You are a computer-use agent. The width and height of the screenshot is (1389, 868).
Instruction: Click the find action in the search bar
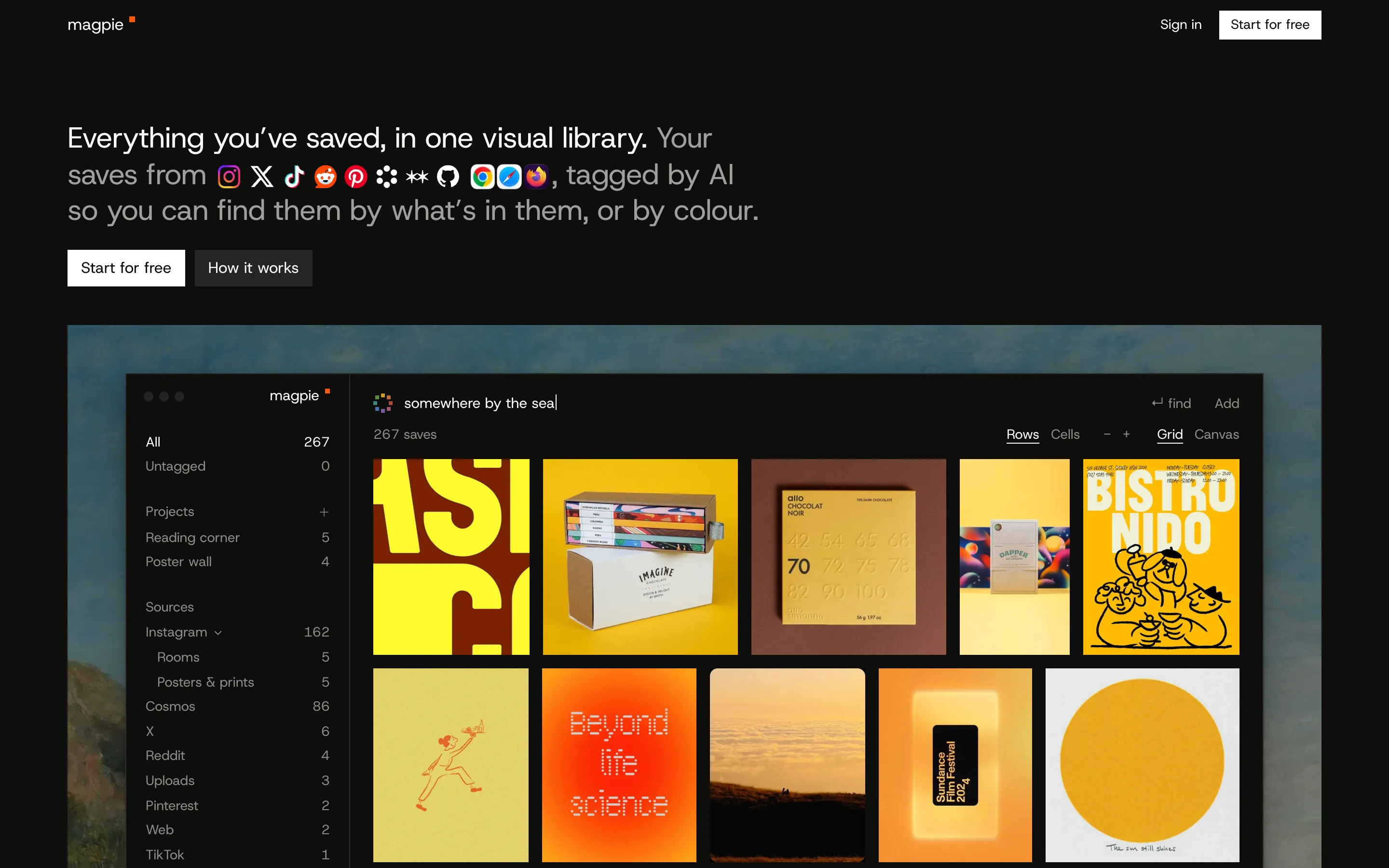(x=1171, y=404)
